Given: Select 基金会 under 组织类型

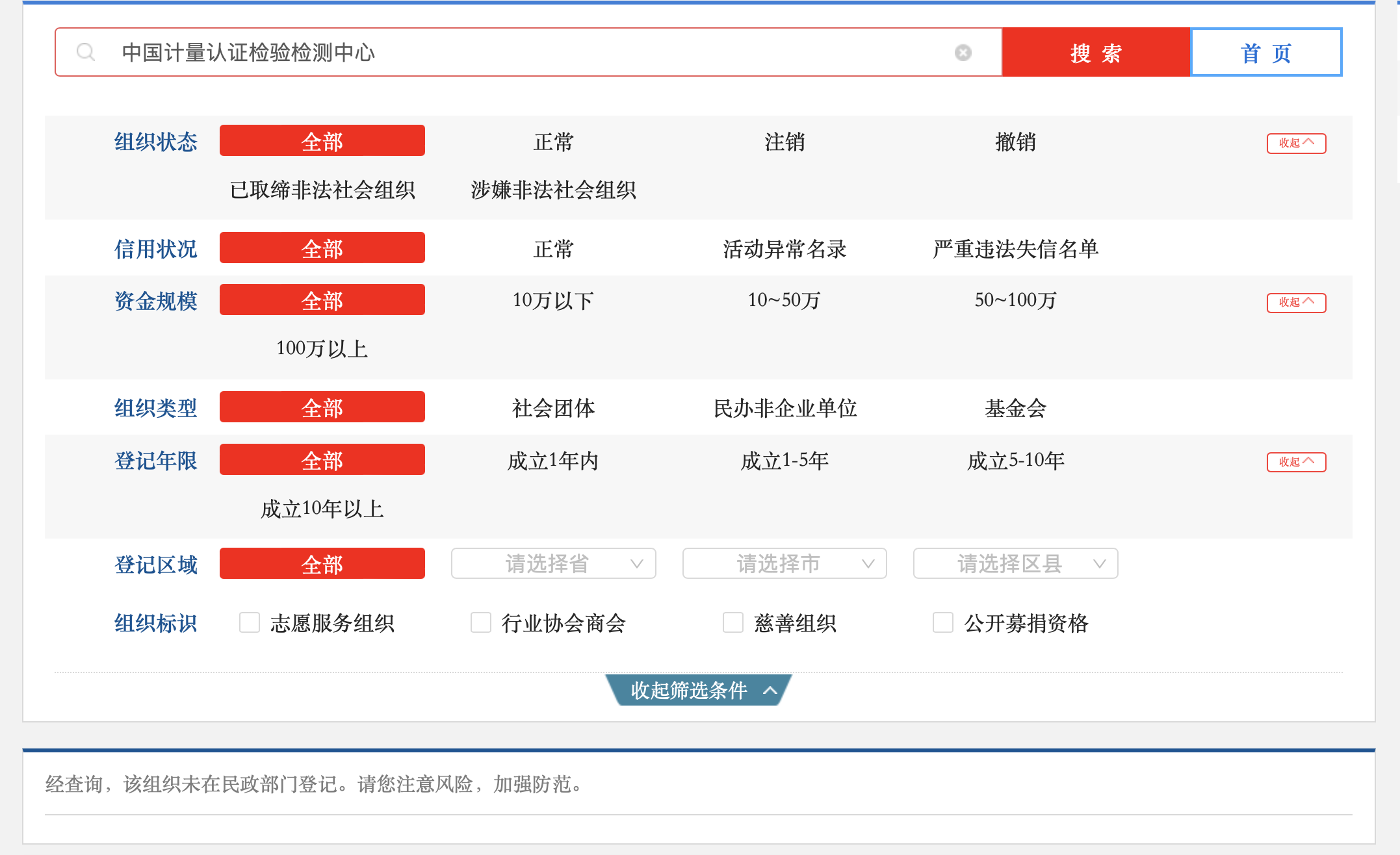Looking at the screenshot, I should (x=1015, y=408).
